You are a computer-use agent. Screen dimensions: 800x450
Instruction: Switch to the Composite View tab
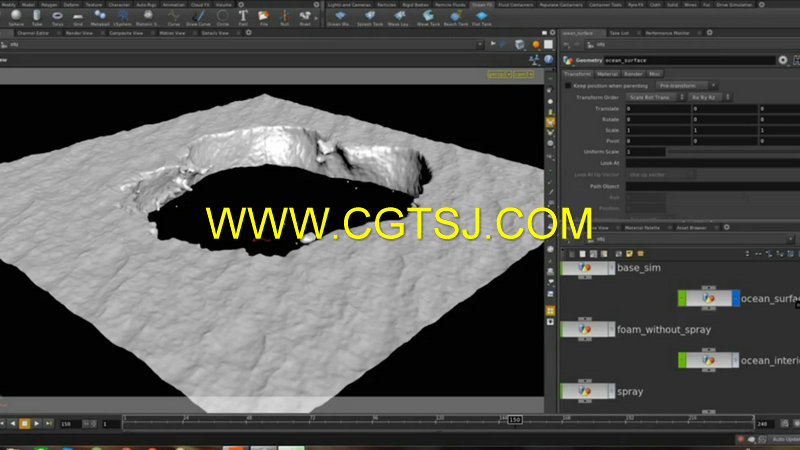pos(126,33)
